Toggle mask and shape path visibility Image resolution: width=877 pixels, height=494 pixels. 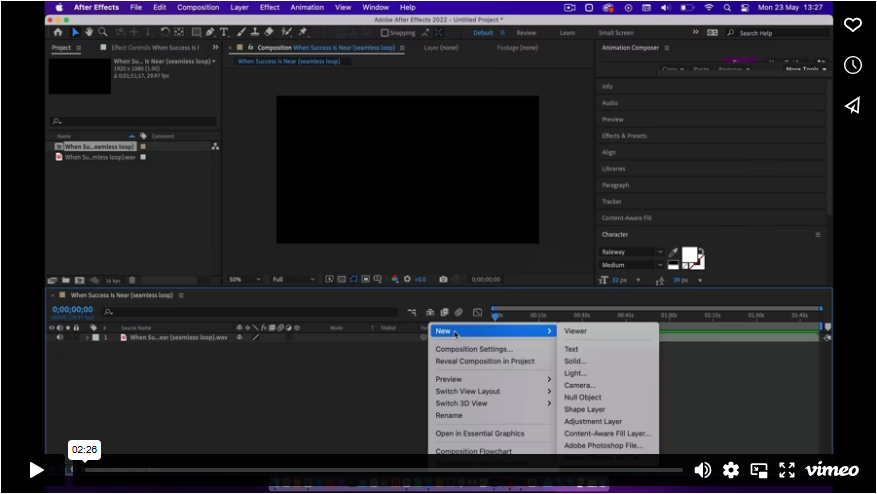click(353, 279)
